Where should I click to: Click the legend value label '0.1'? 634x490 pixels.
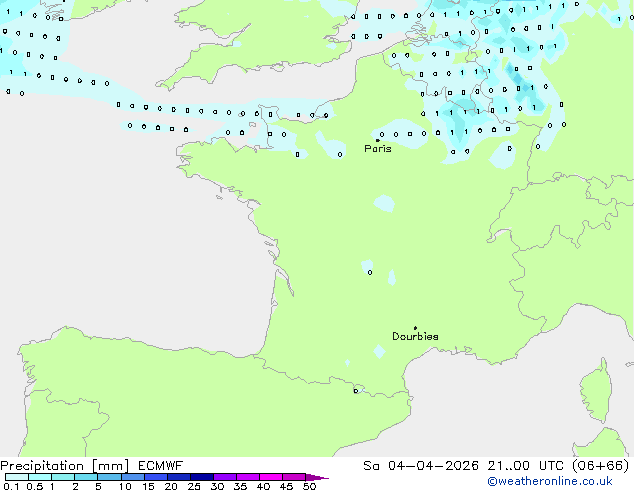(11, 486)
